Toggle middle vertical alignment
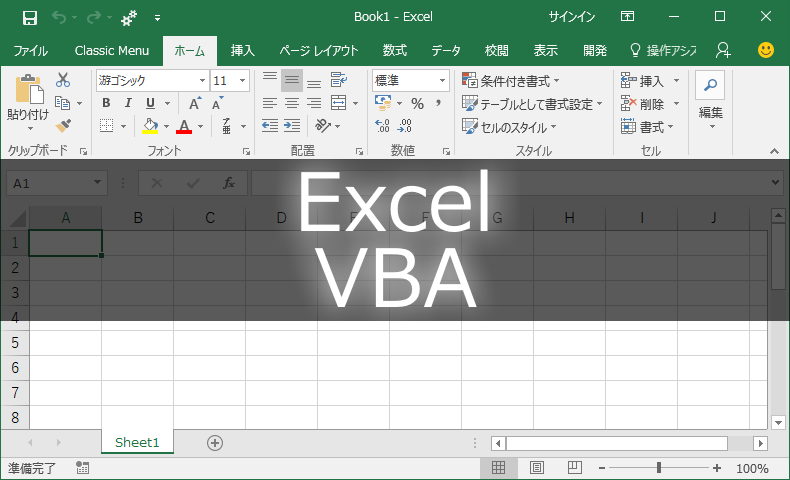 click(x=292, y=80)
